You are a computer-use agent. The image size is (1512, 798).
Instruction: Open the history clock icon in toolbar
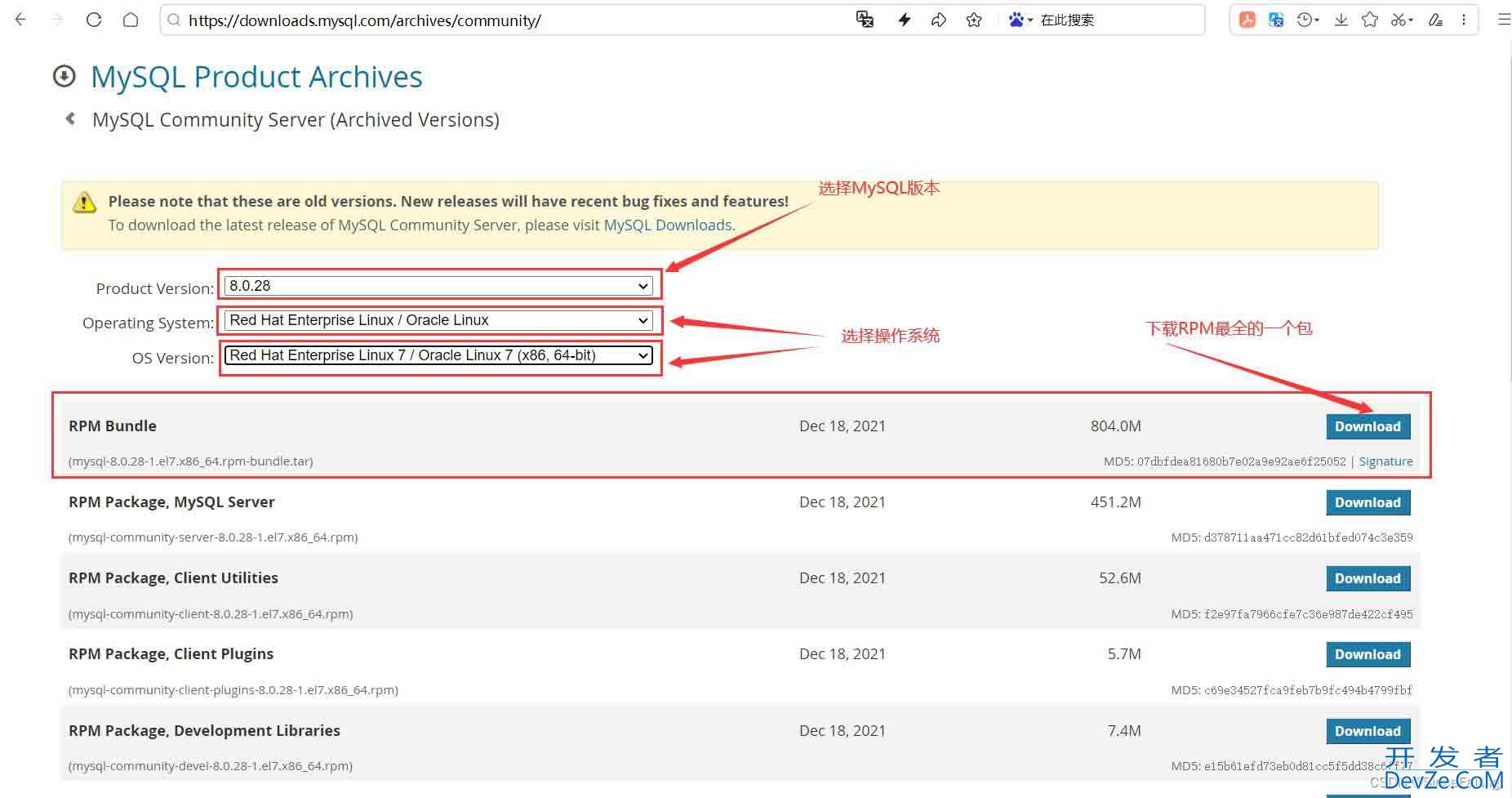[x=1308, y=20]
